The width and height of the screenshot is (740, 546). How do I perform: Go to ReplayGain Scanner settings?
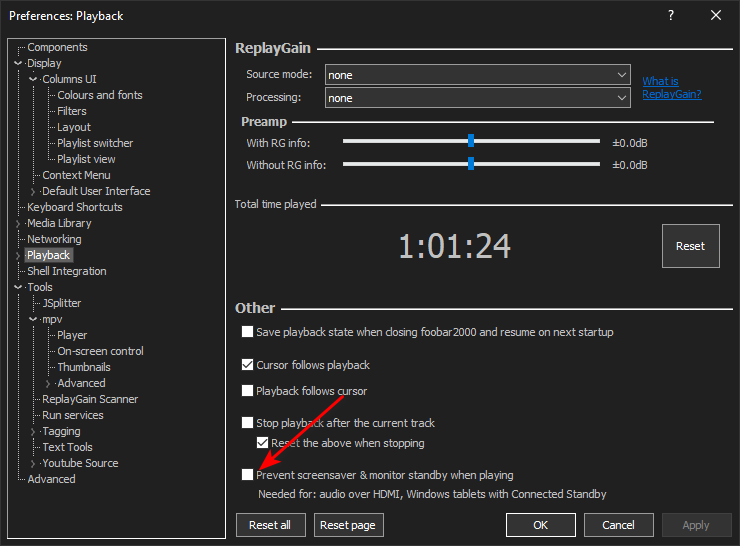90,399
